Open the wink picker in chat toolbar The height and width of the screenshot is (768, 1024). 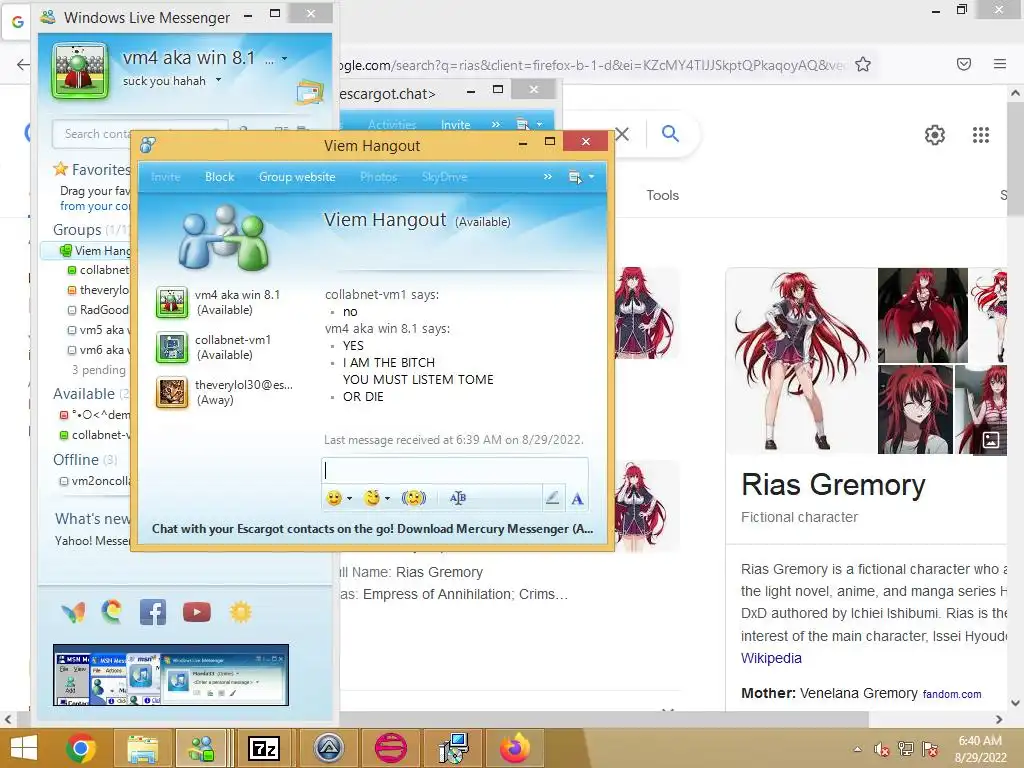(x=372, y=498)
